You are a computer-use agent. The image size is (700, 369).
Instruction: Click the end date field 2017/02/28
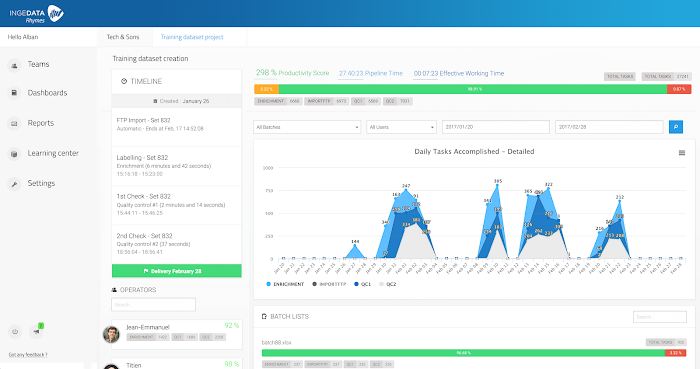[609, 127]
